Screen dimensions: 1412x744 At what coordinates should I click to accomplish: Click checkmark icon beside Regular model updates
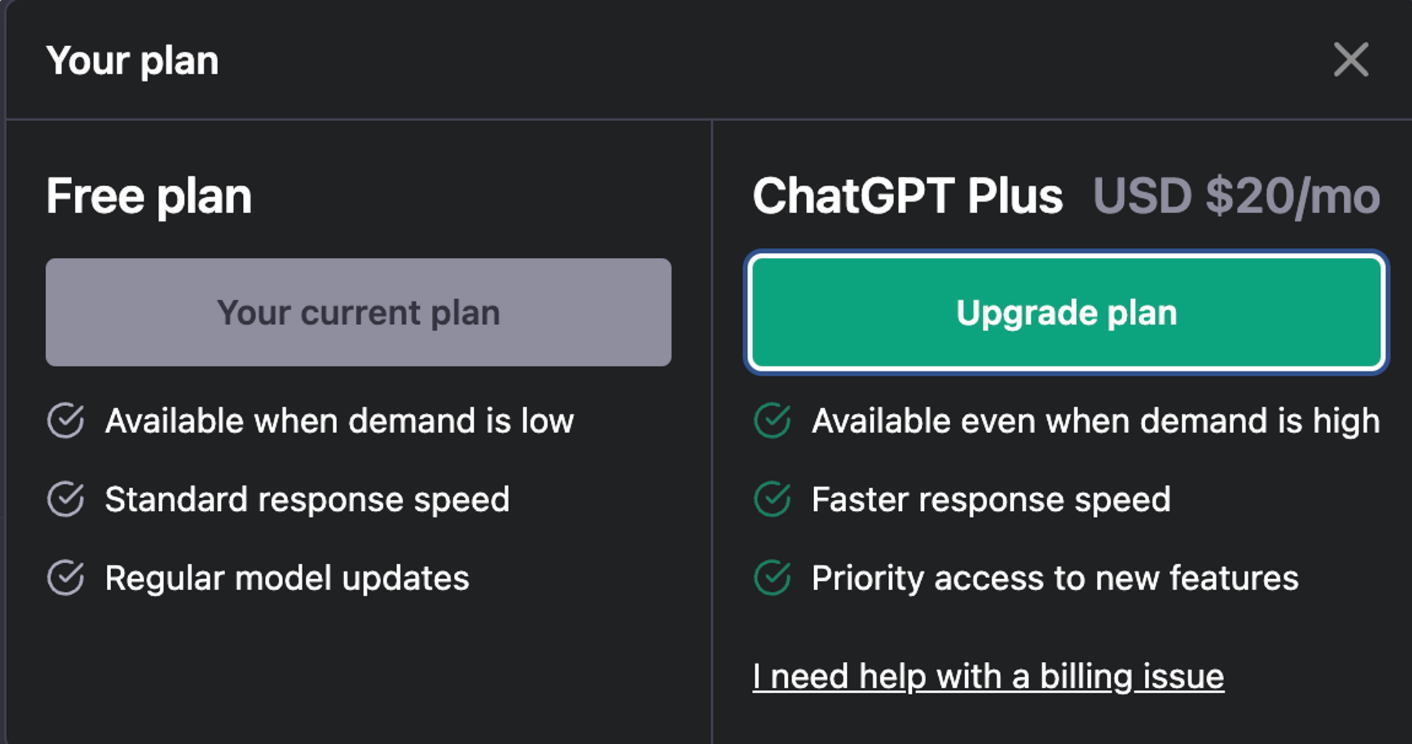66,577
